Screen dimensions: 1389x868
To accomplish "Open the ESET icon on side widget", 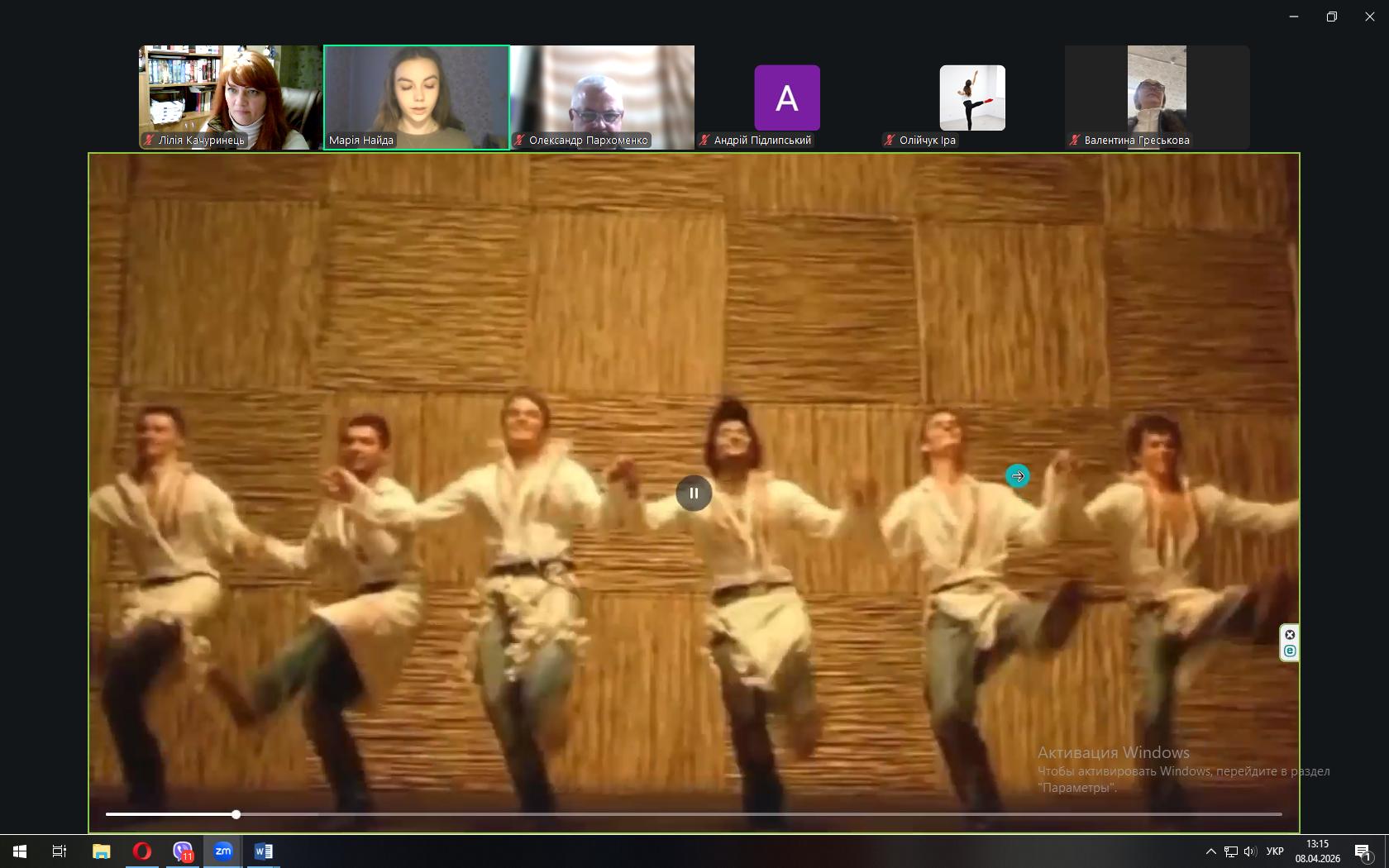I will click(1290, 651).
